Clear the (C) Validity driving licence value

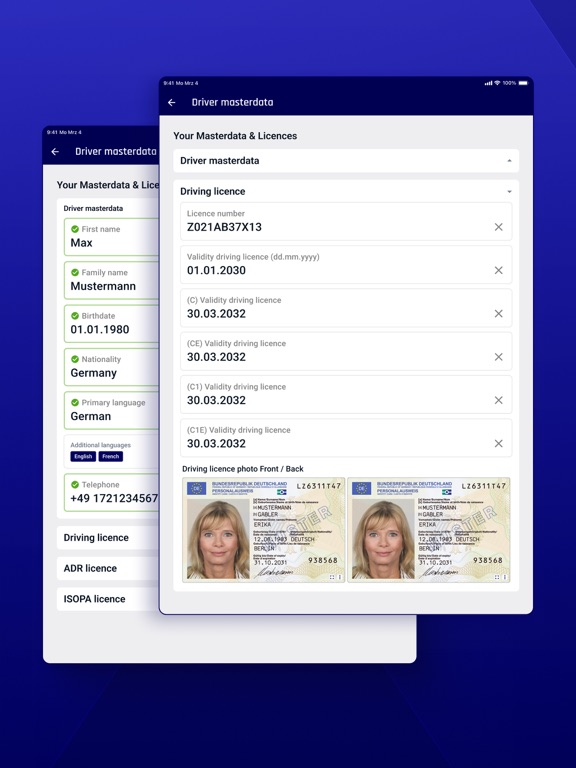coord(498,313)
